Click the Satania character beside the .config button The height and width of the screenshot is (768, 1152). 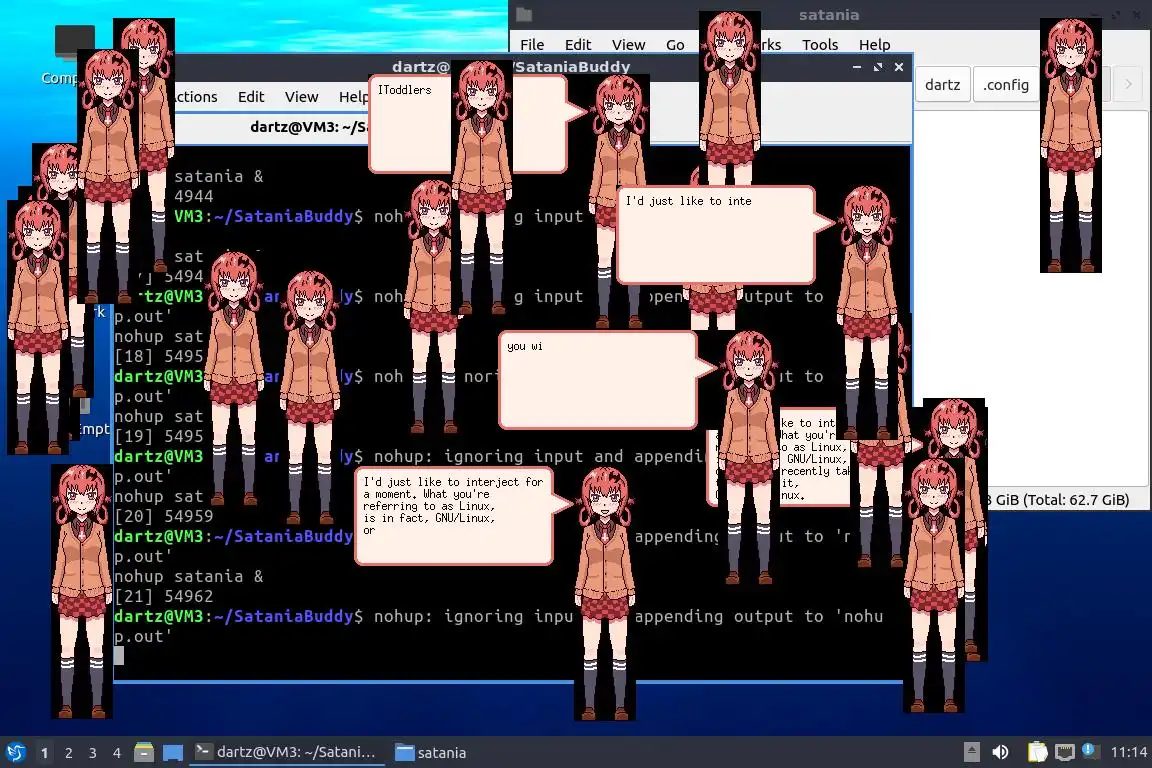click(1070, 146)
